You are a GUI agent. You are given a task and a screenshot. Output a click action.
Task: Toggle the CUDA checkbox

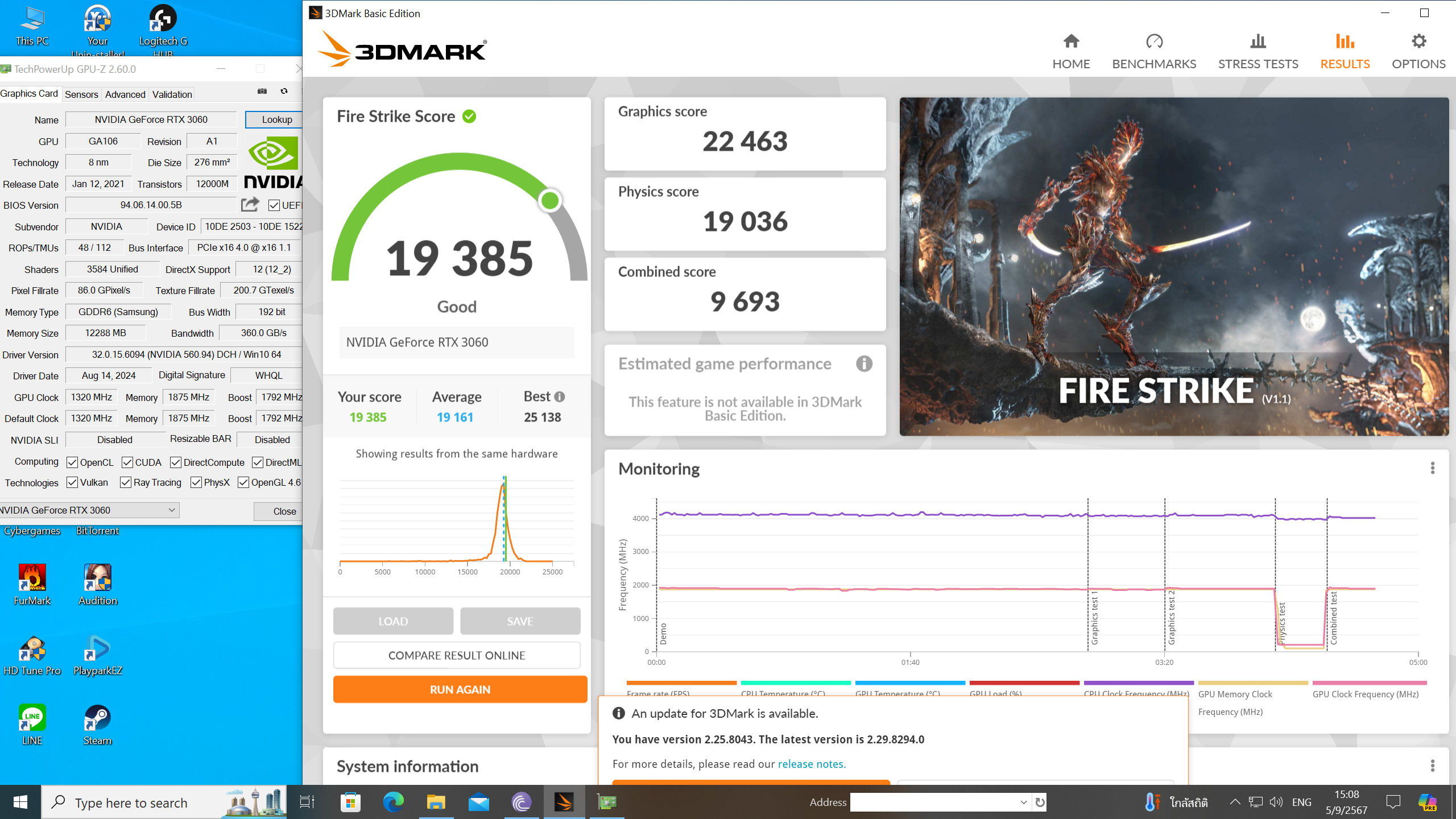[127, 462]
